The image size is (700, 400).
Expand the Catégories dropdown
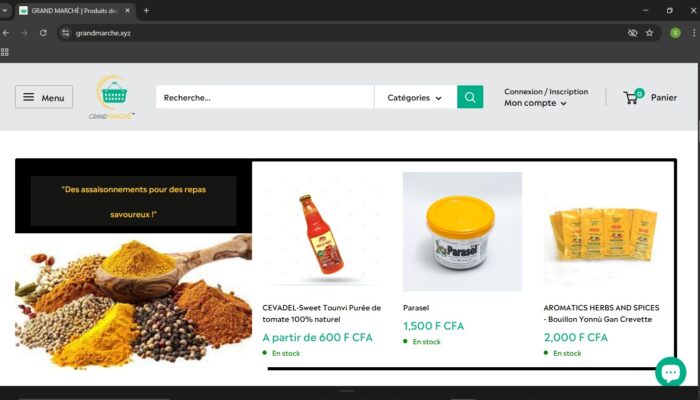tap(415, 97)
